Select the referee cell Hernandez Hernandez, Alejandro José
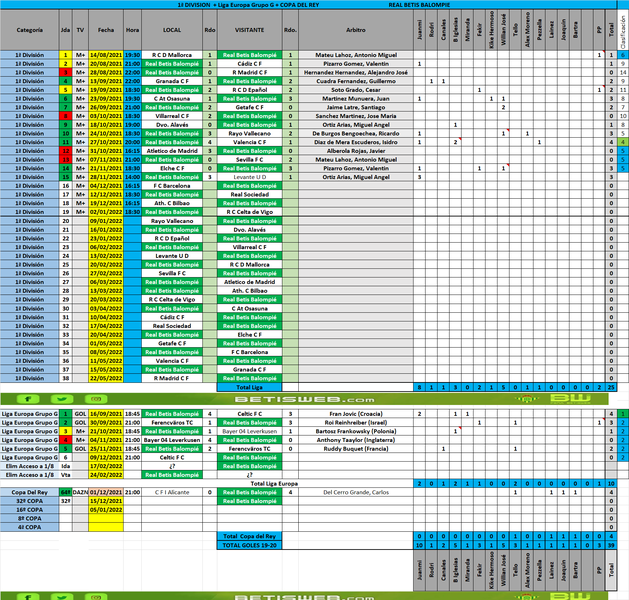Screen dimensions: 629x600 coord(356,73)
